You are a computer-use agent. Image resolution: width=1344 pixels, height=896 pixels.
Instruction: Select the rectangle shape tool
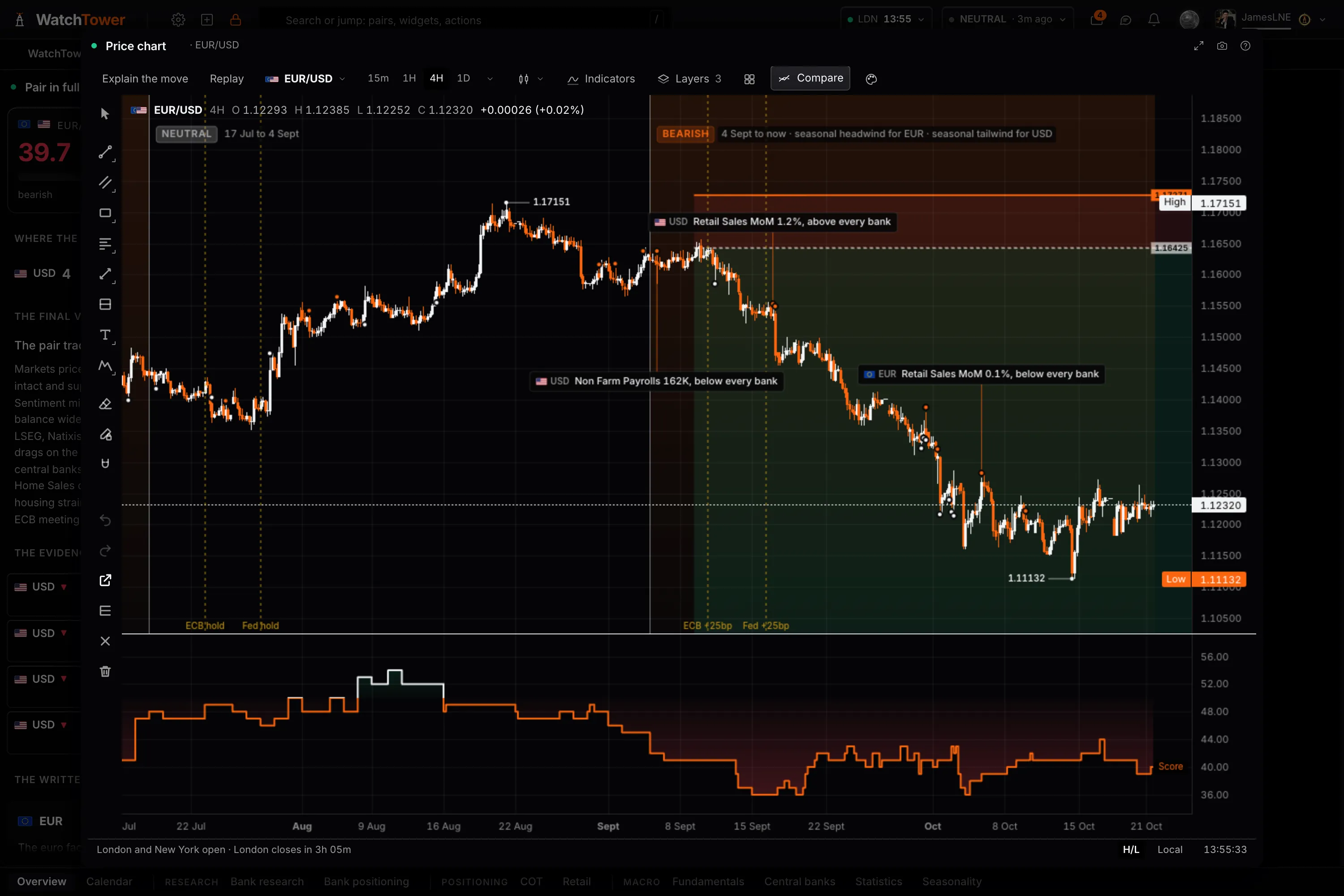pyautogui.click(x=105, y=213)
